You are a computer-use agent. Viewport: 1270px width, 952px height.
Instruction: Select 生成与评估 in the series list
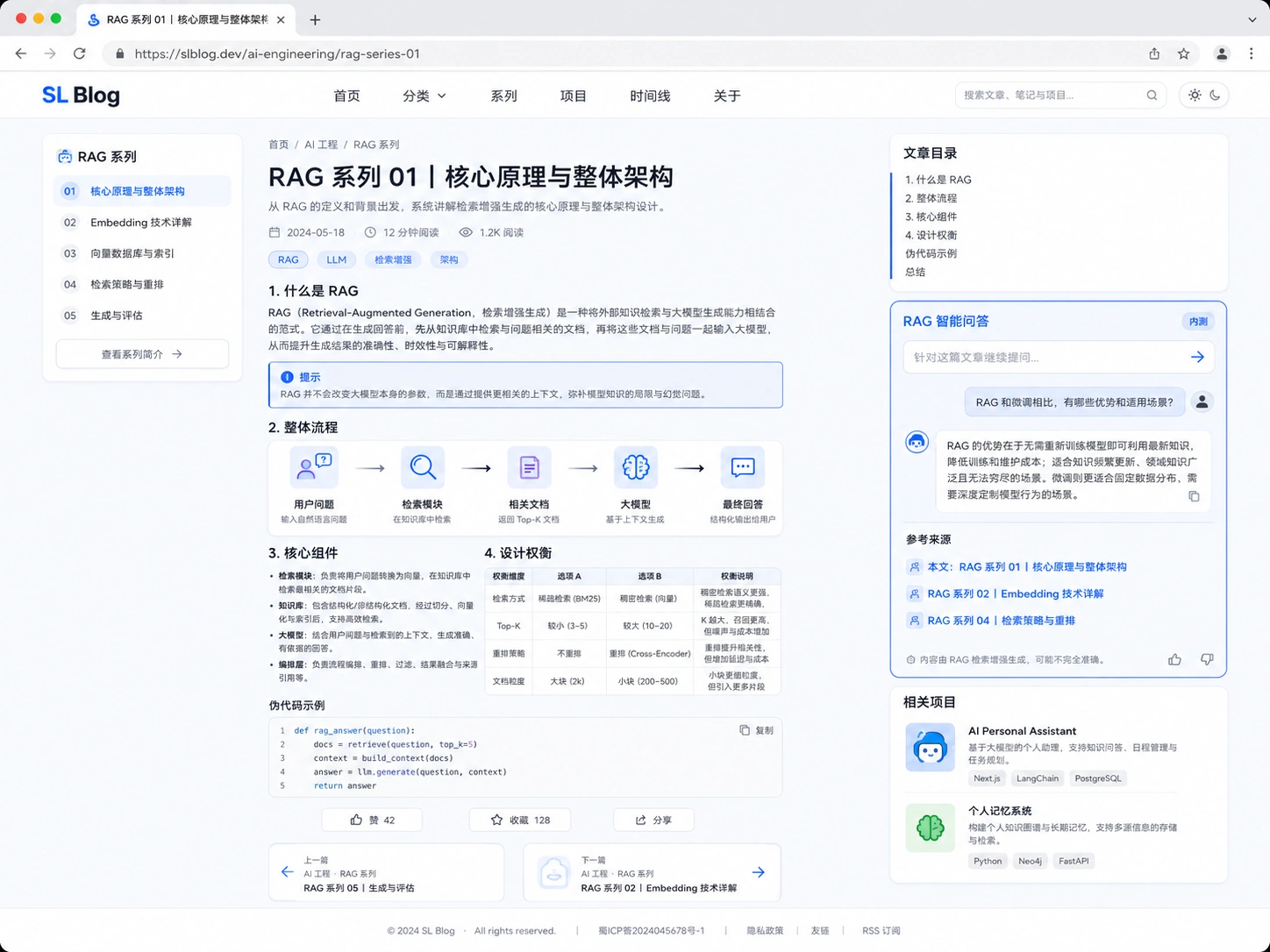point(142,316)
